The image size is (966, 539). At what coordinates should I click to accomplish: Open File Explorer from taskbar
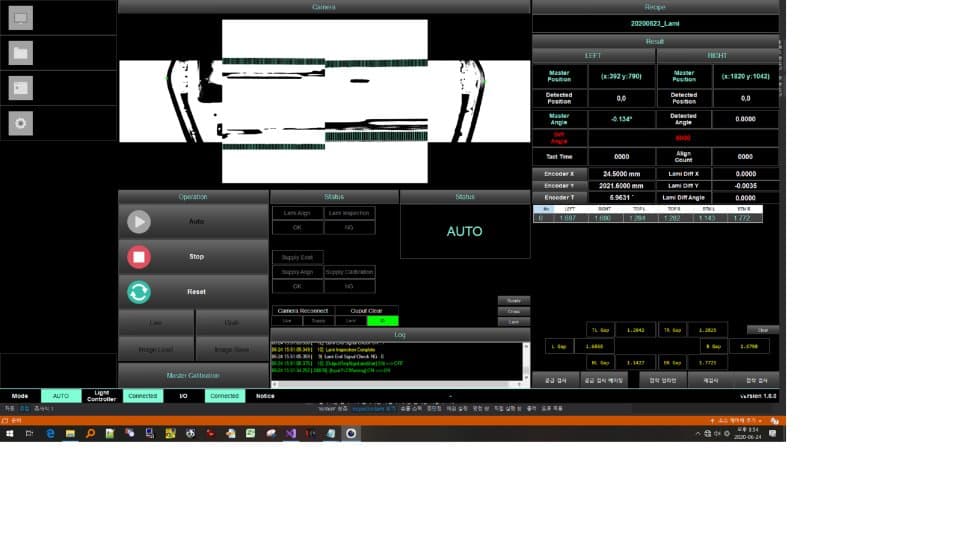(70, 434)
